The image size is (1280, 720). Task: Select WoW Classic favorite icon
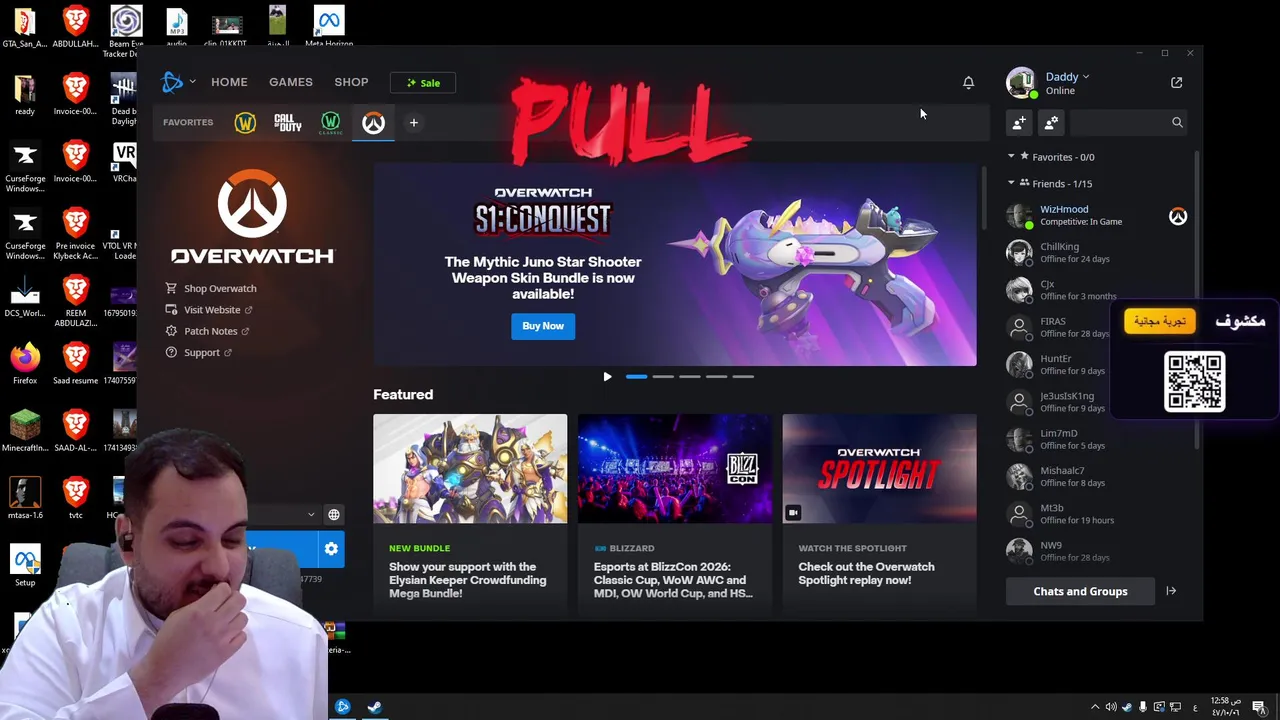pyautogui.click(x=330, y=122)
